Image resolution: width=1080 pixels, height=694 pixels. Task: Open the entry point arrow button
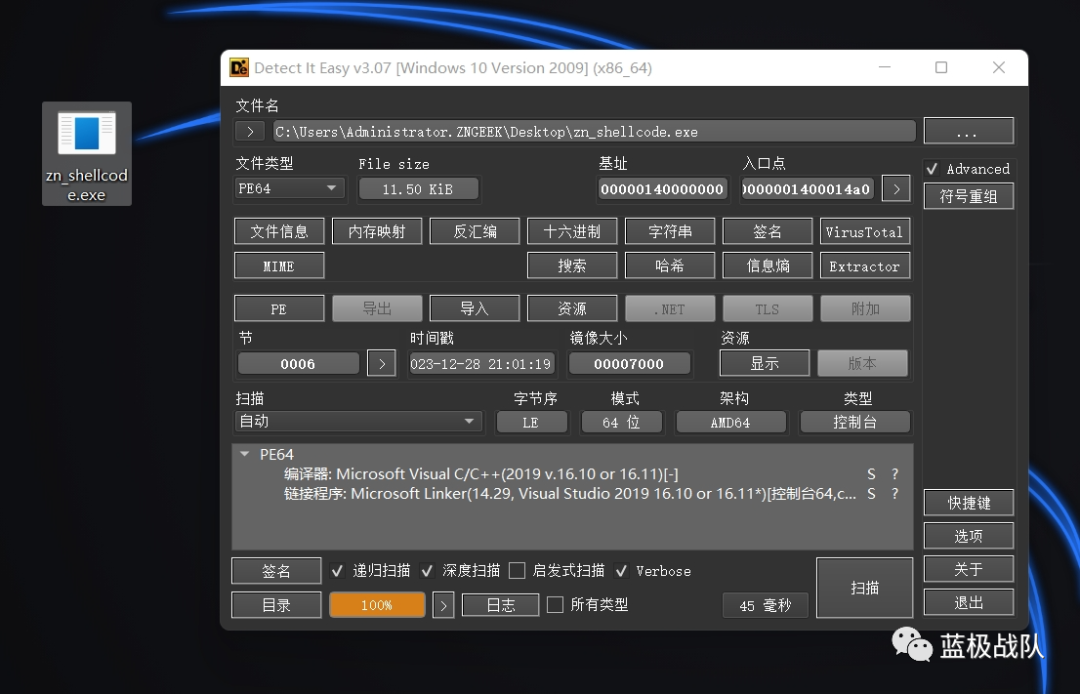pyautogui.click(x=896, y=189)
